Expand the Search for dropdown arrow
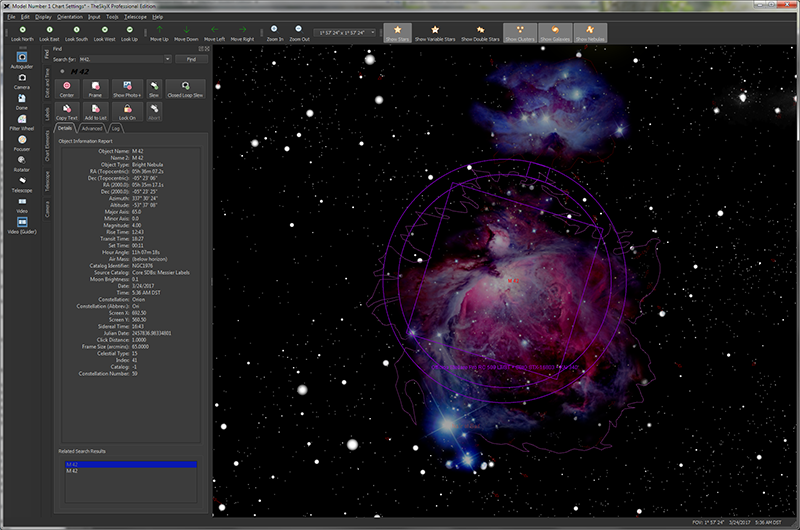Screen dimensions: 800x530 click(167, 59)
